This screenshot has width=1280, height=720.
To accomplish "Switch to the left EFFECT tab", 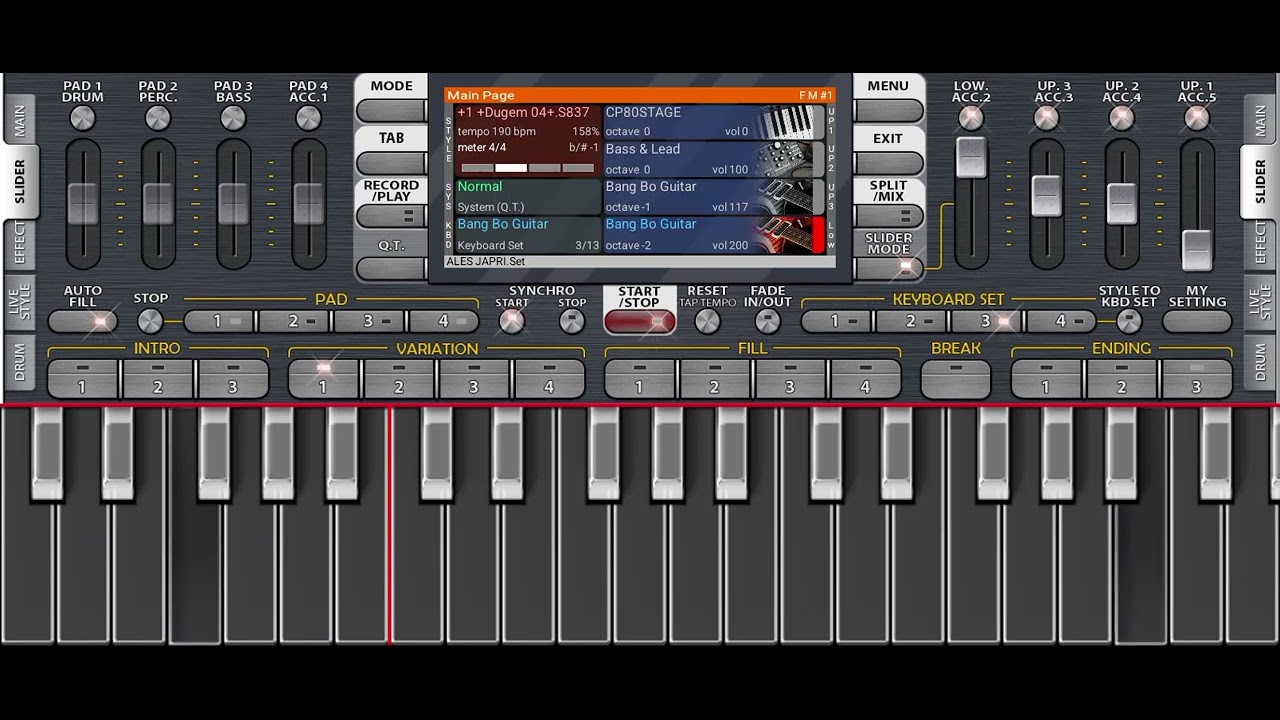I will coord(20,244).
